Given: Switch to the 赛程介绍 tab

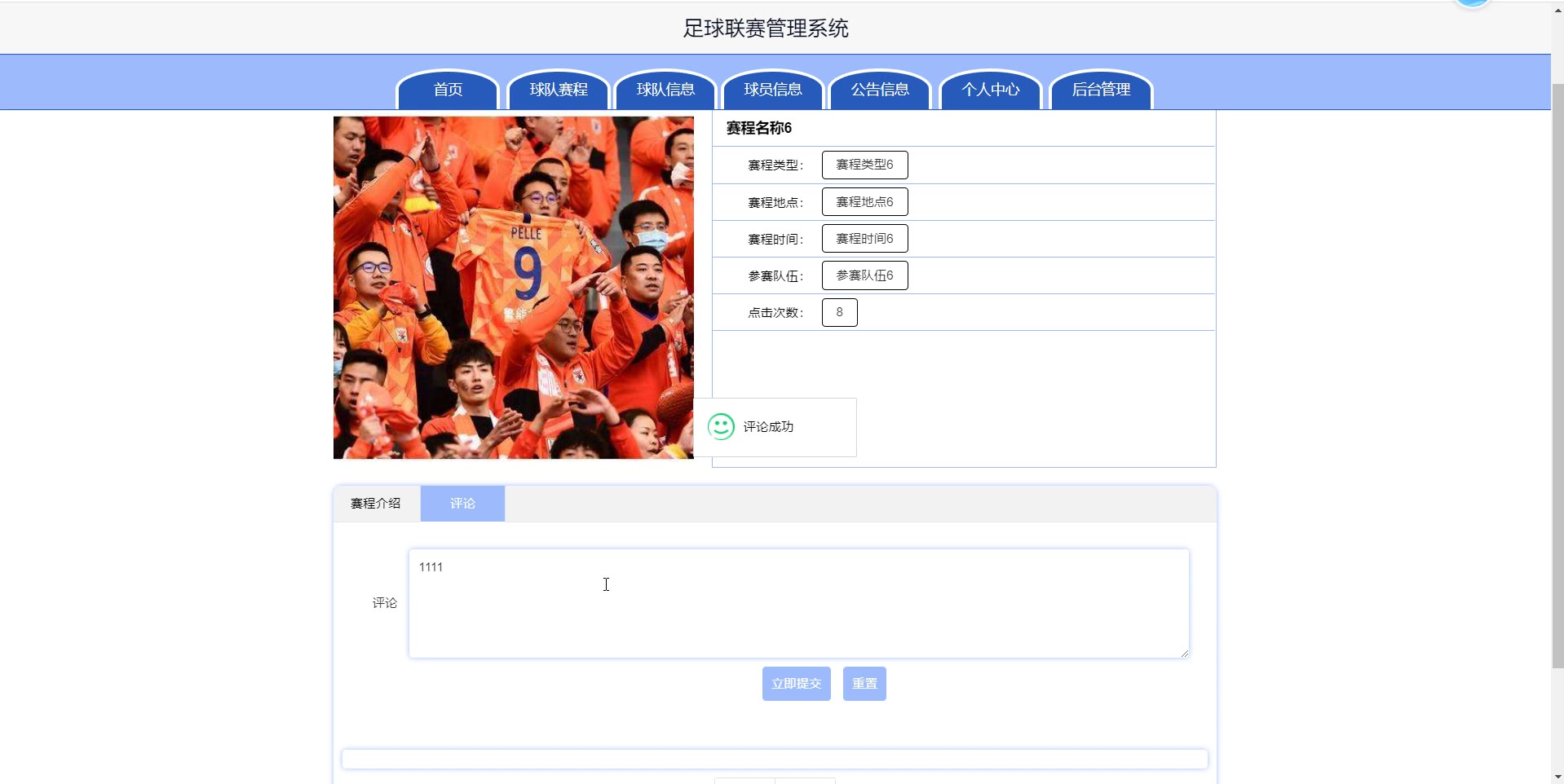Looking at the screenshot, I should (376, 504).
